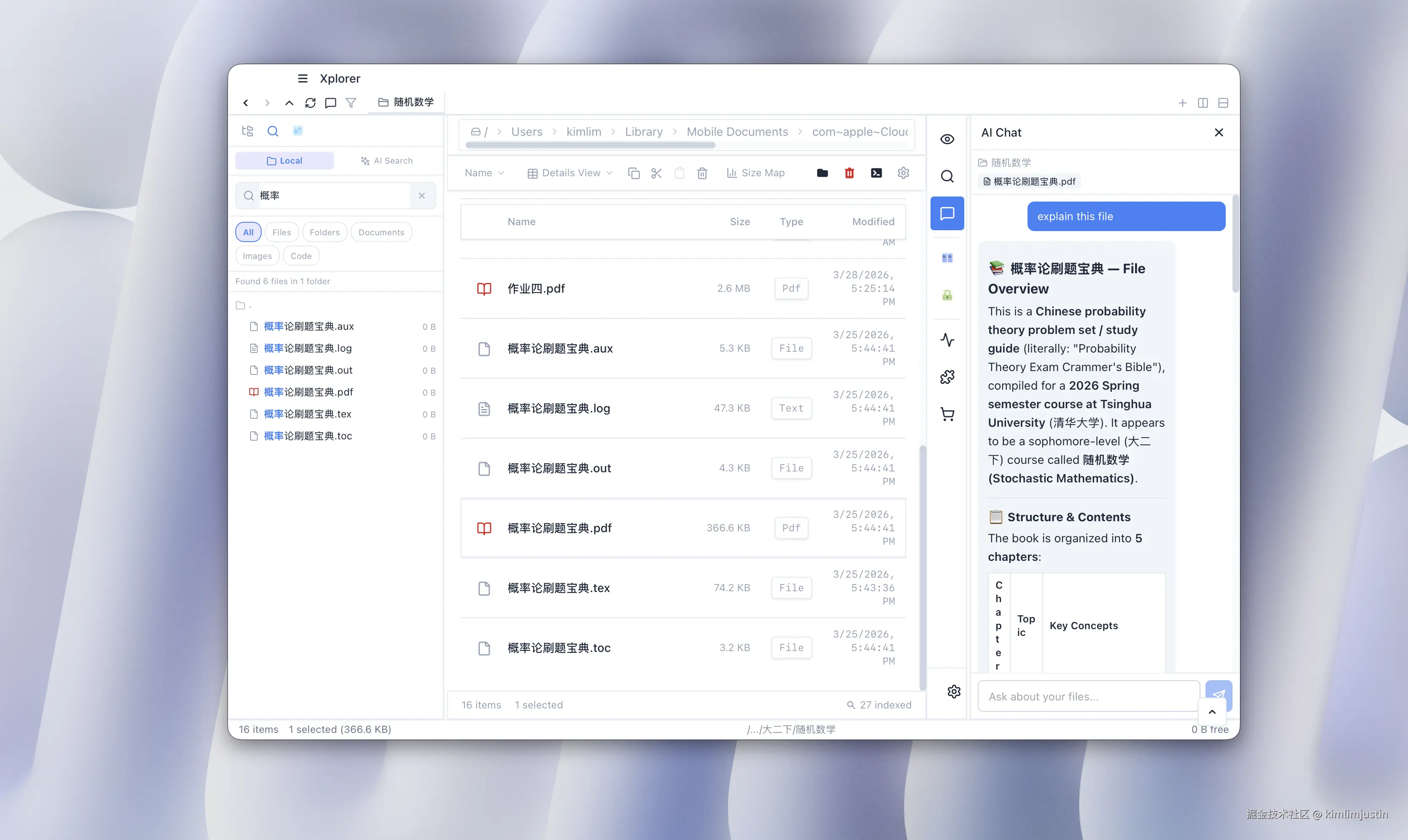1408x840 pixels.
Task: Open terminal via the console icon
Action: (x=876, y=173)
